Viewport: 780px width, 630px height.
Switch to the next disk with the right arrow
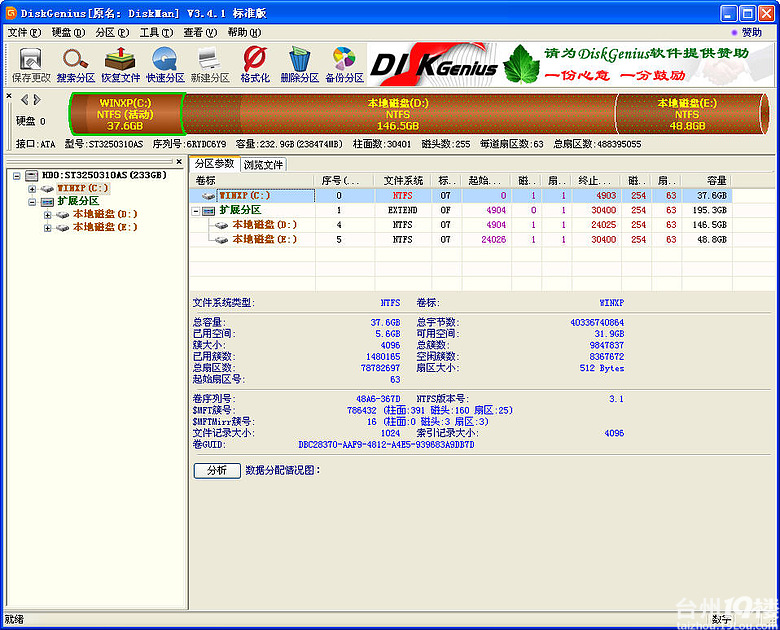[38, 99]
